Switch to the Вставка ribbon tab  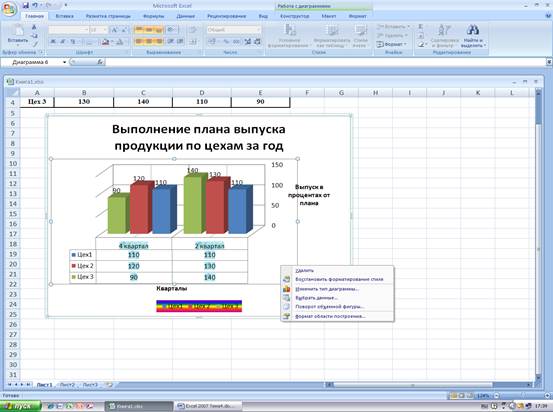[x=65, y=16]
